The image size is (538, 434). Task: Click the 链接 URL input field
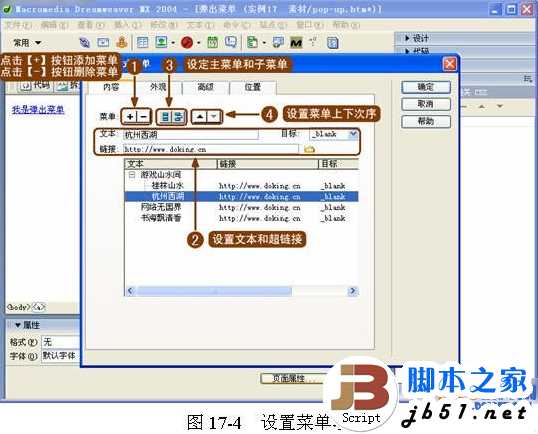click(x=211, y=149)
